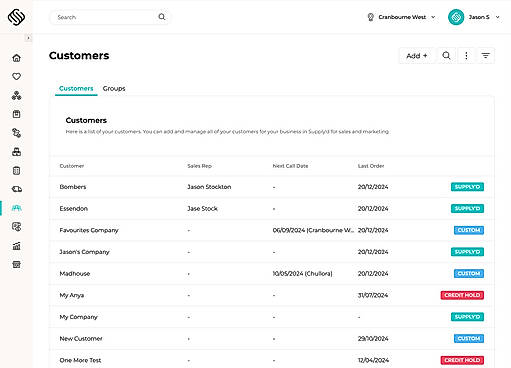This screenshot has height=368, width=511.
Task: Open the delivery truck icon in sidebar
Action: (17, 189)
